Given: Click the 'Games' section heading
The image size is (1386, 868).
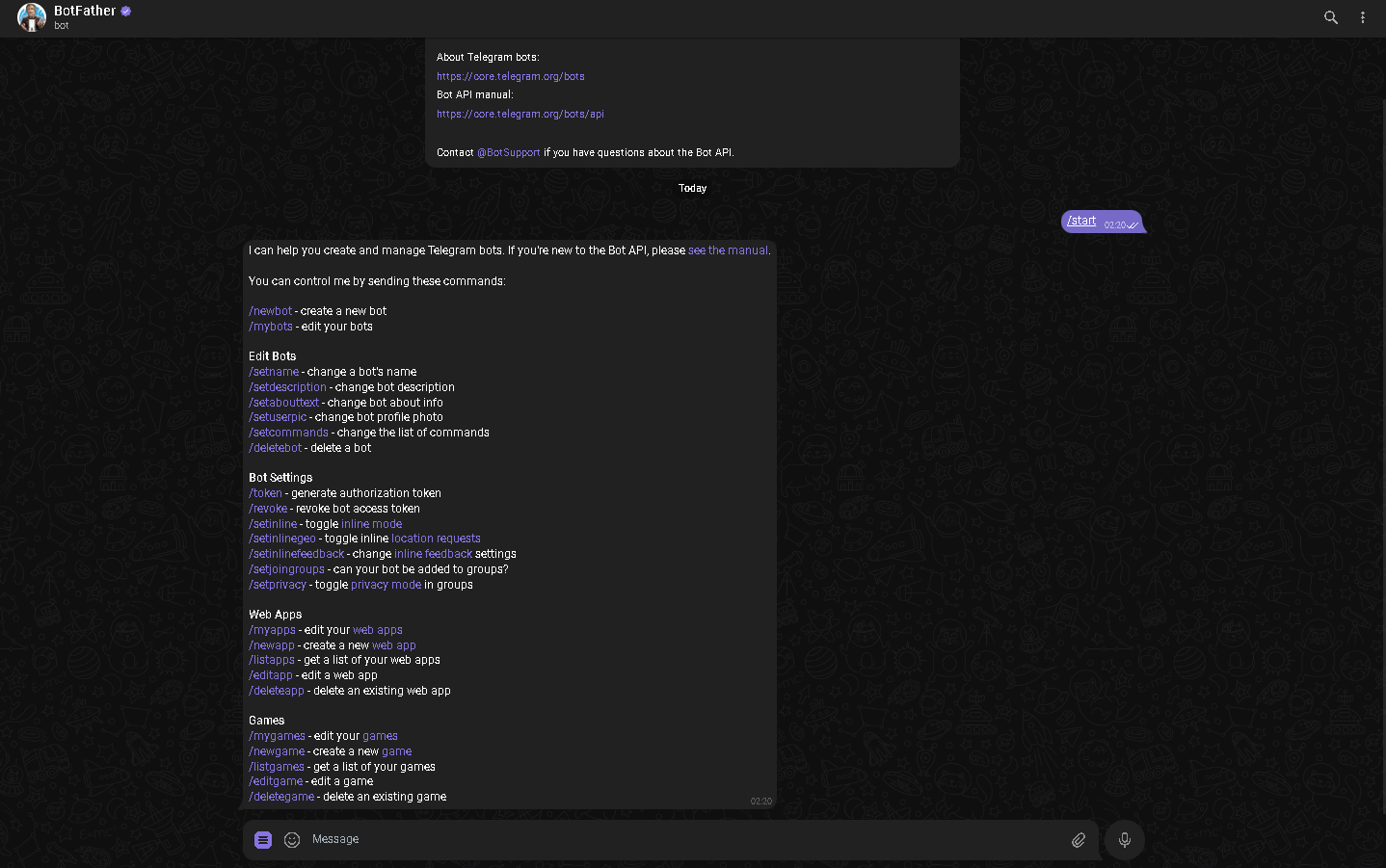Looking at the screenshot, I should pos(267,721).
